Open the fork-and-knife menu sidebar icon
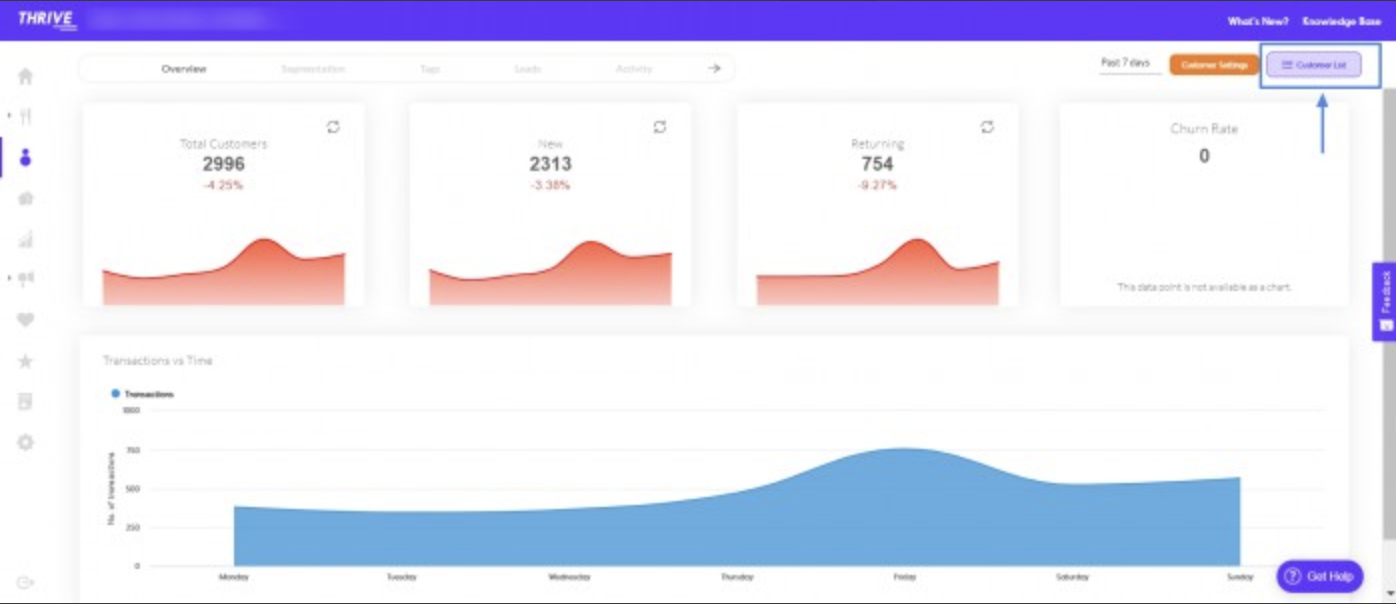The height and width of the screenshot is (604, 1396). pos(26,116)
